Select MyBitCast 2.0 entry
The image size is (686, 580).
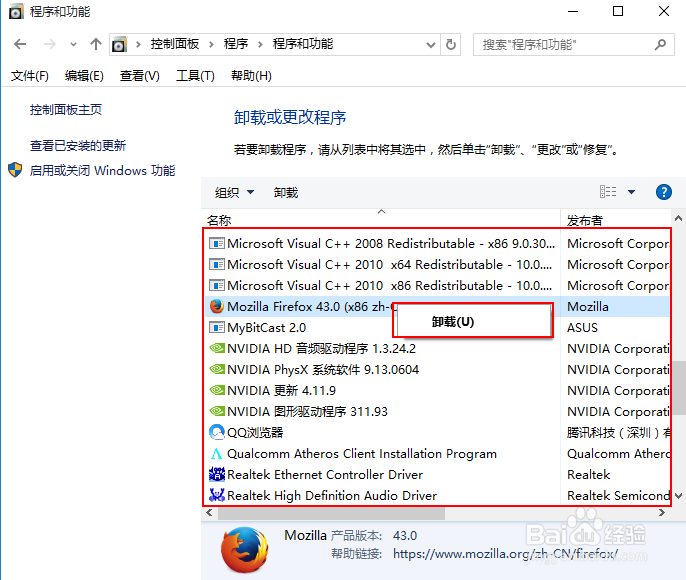coord(266,328)
